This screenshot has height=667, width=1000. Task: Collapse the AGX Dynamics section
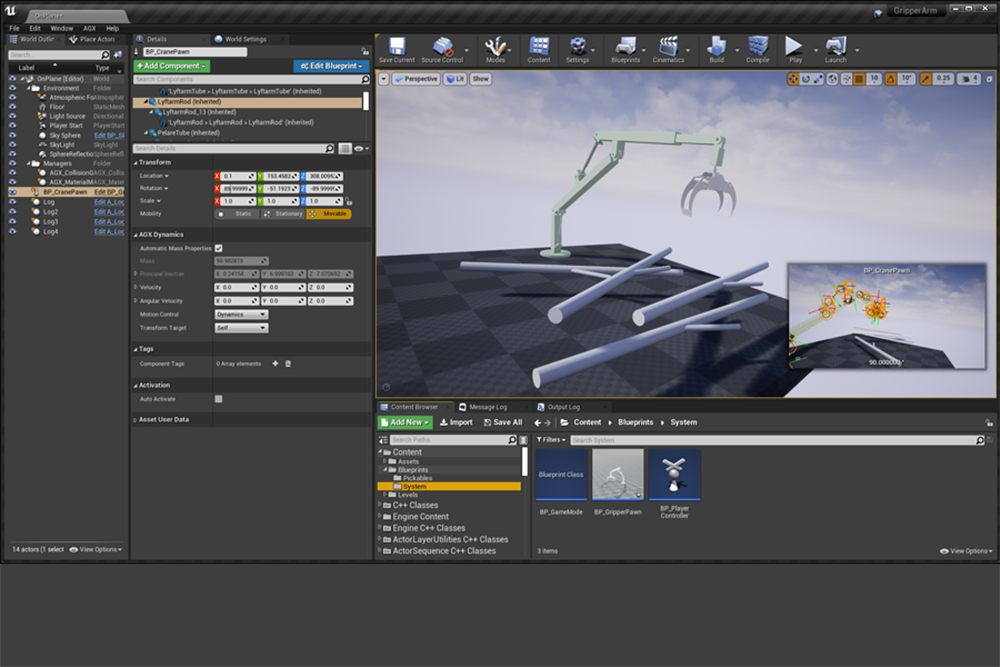[136, 235]
